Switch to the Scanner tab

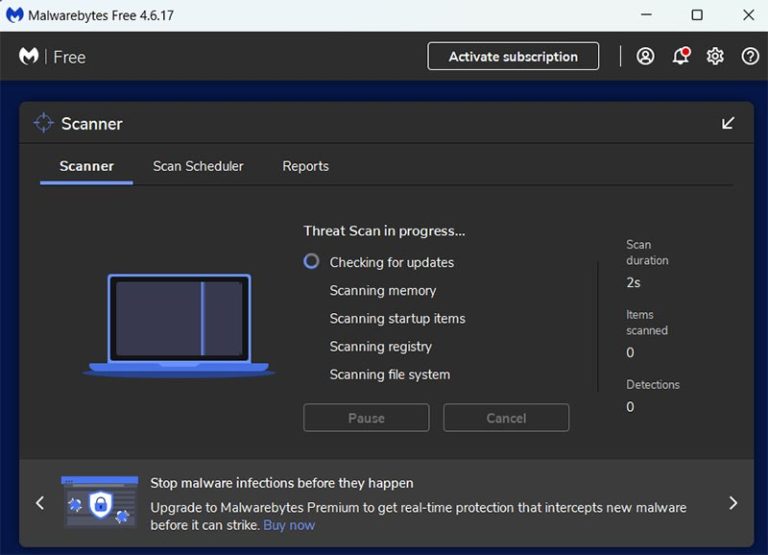point(86,166)
